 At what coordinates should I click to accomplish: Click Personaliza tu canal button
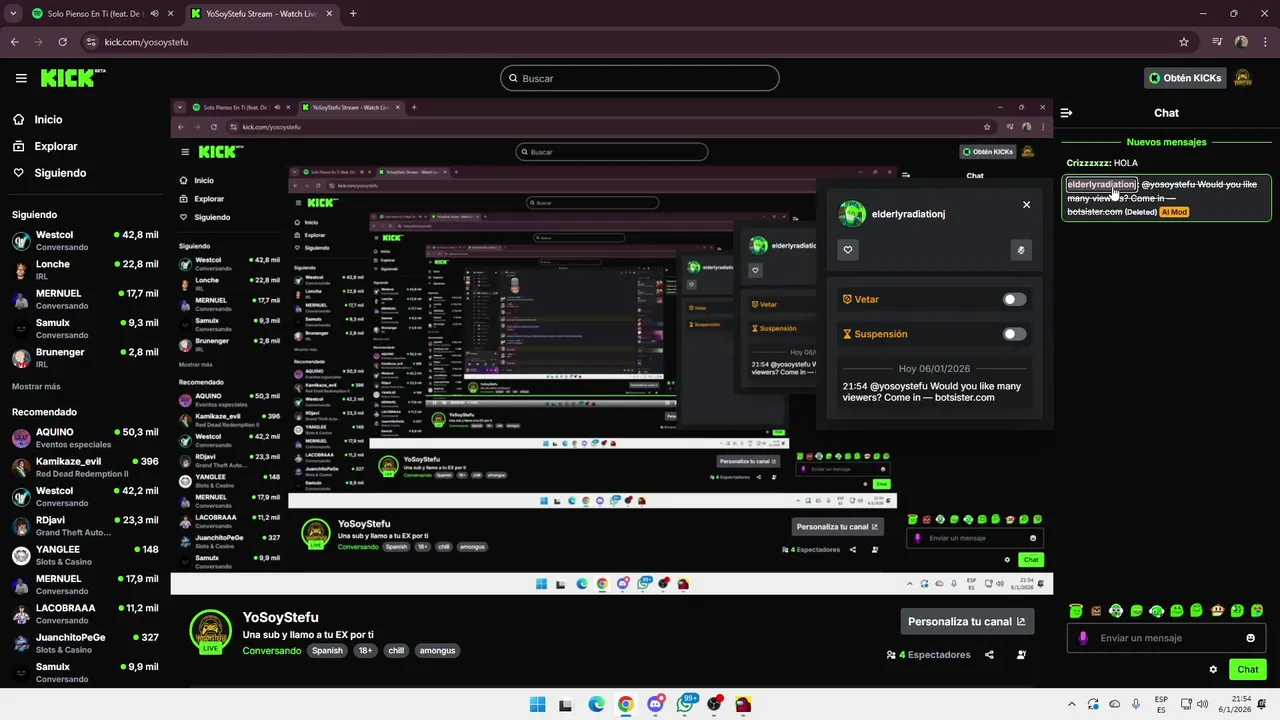pyautogui.click(x=966, y=621)
